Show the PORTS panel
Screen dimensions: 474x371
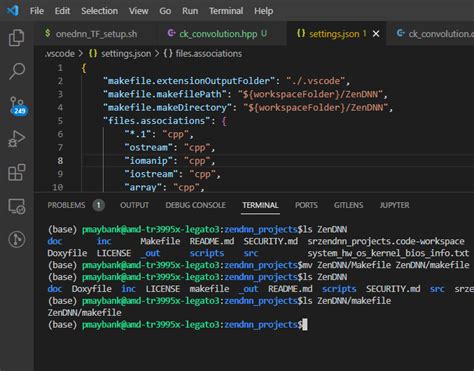pyautogui.click(x=306, y=205)
